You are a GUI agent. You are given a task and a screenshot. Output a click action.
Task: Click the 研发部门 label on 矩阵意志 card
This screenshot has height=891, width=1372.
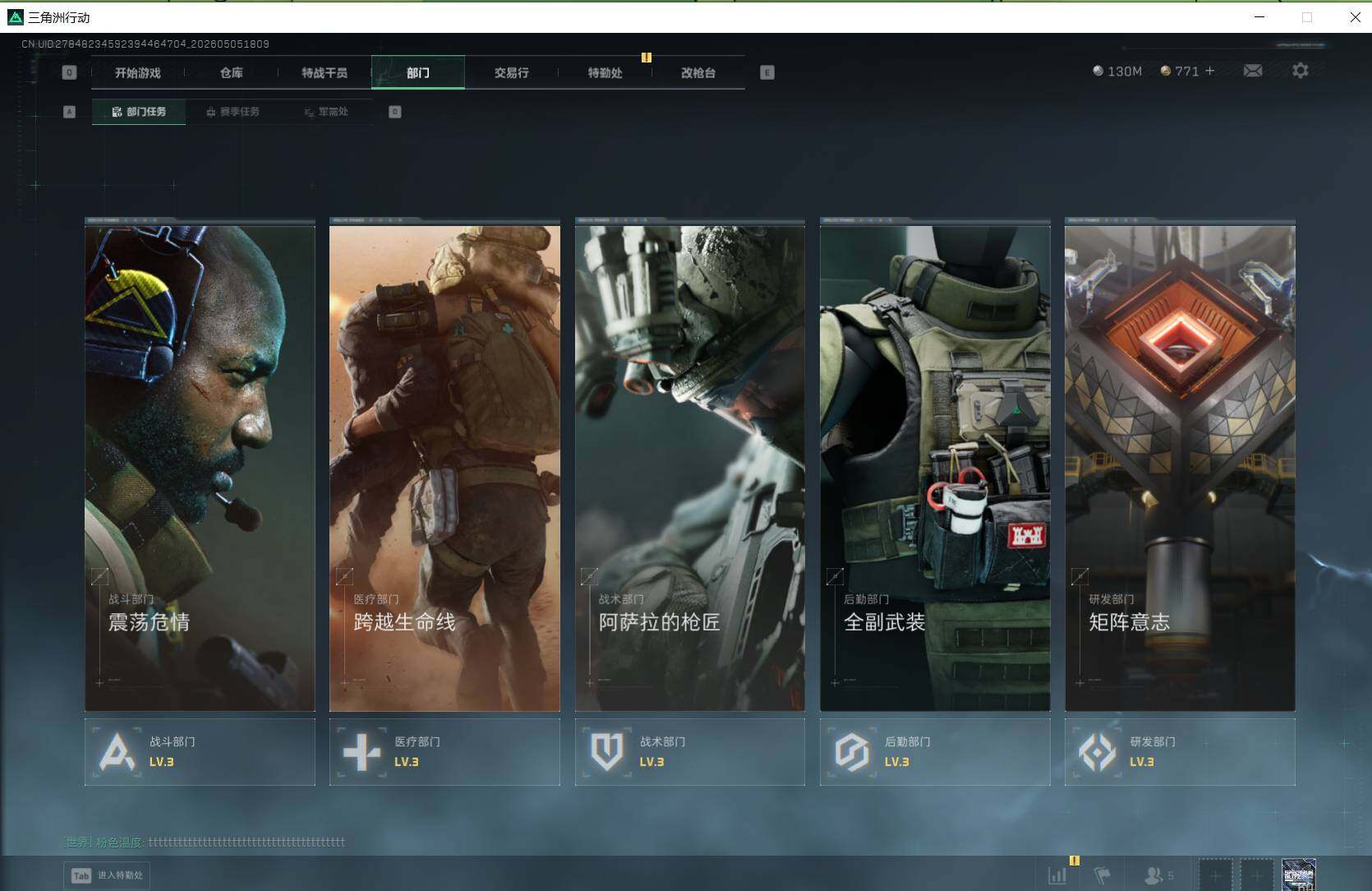click(1112, 599)
